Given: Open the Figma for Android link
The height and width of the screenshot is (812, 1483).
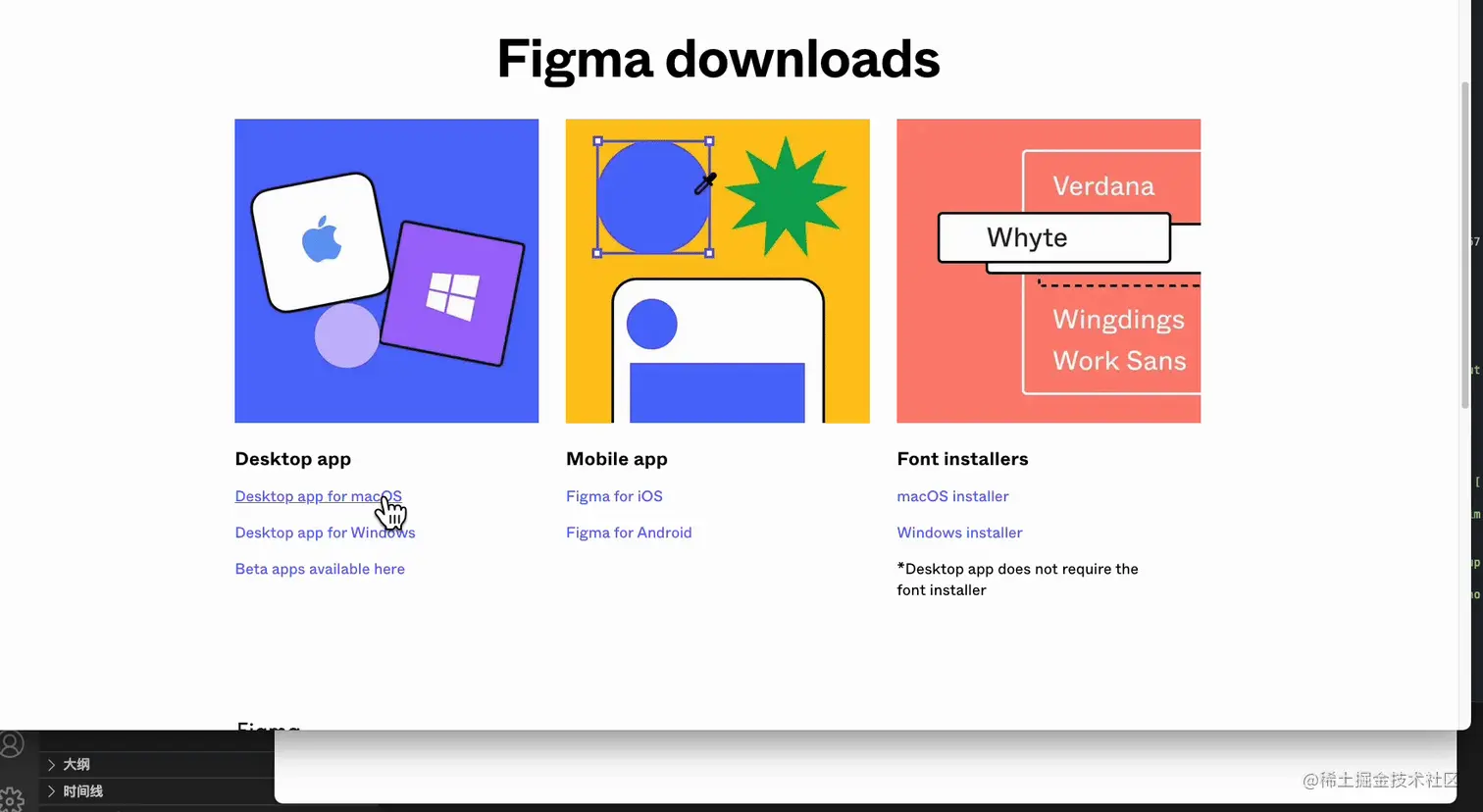Looking at the screenshot, I should 629,533.
